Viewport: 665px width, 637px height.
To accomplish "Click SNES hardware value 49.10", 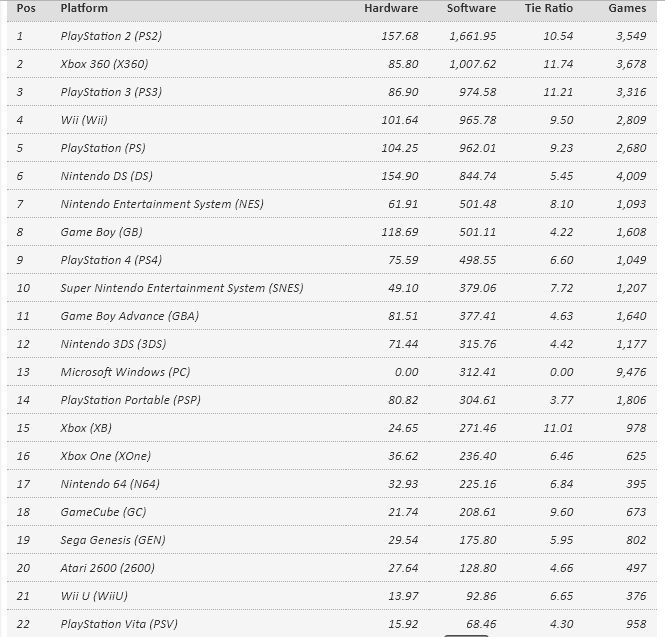I will click(403, 288).
